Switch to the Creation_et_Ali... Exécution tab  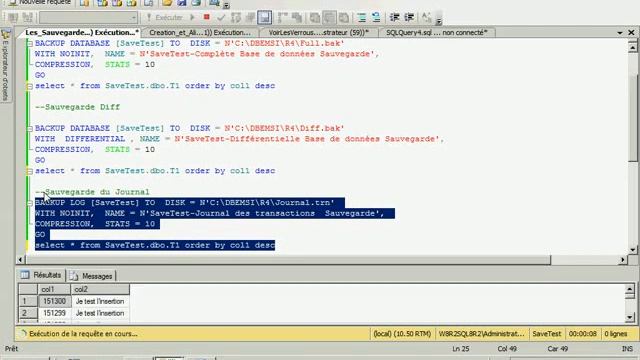click(x=200, y=32)
